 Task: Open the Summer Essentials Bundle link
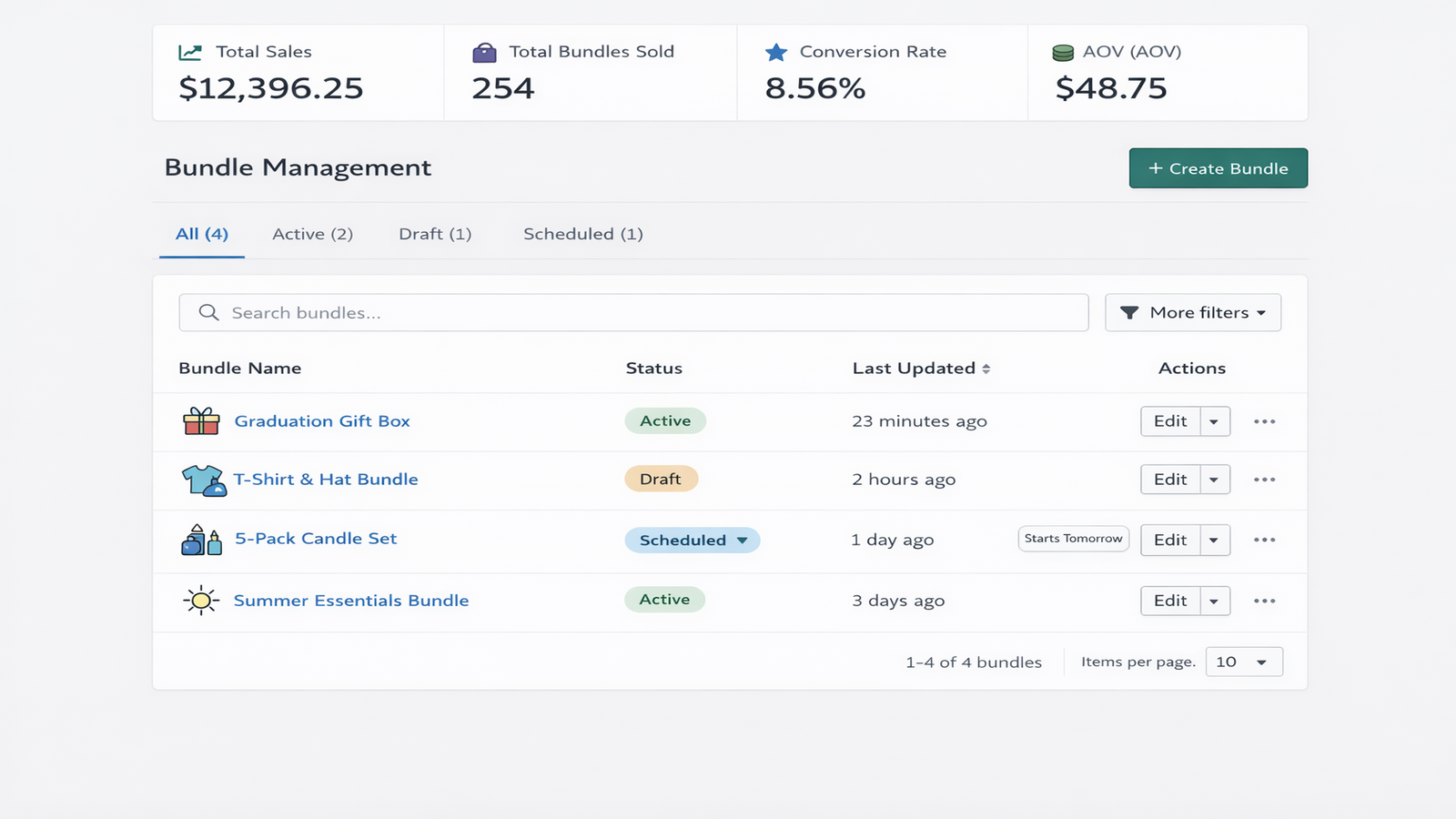[x=351, y=601]
